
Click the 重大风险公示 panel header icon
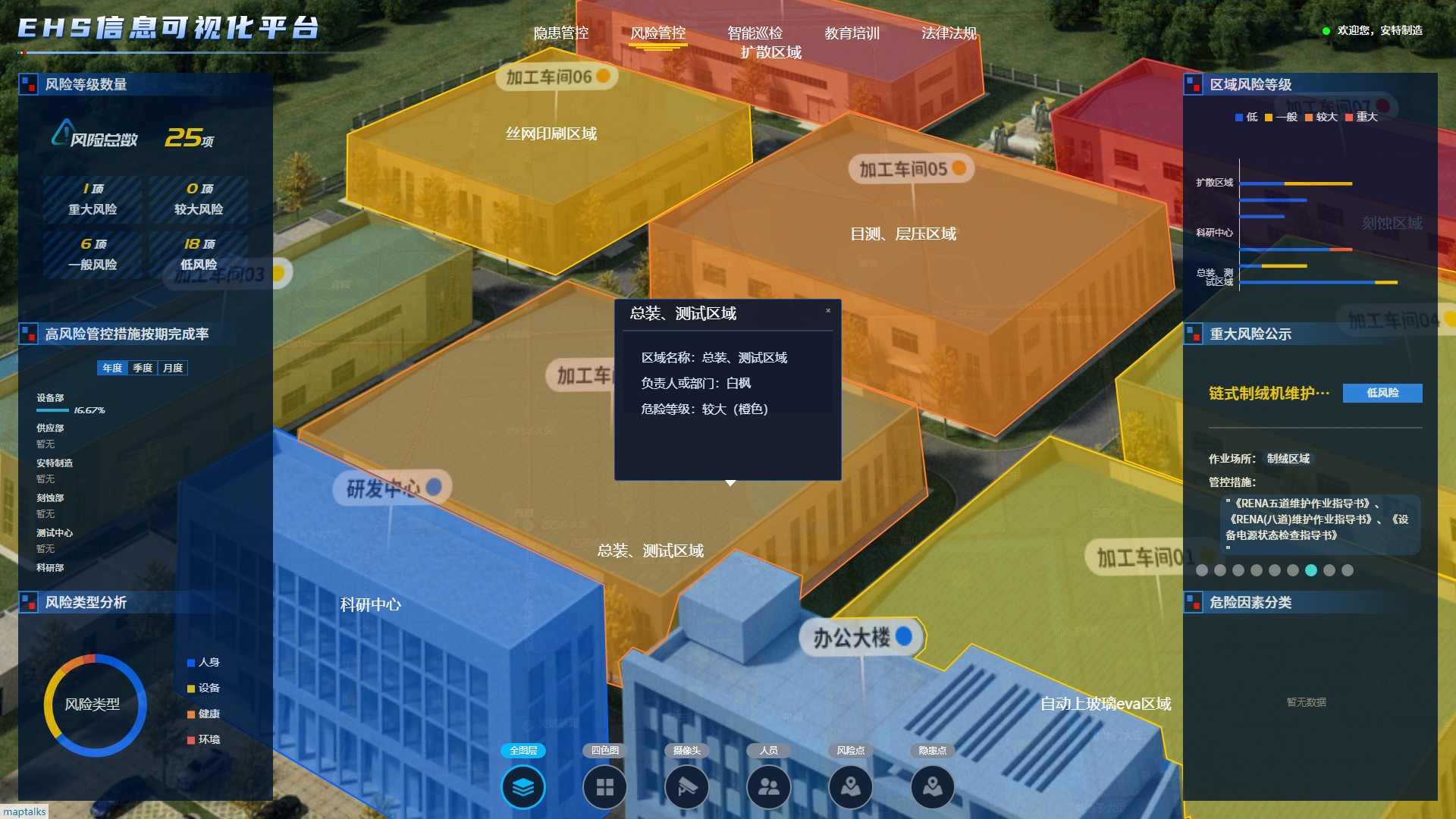(x=1193, y=334)
